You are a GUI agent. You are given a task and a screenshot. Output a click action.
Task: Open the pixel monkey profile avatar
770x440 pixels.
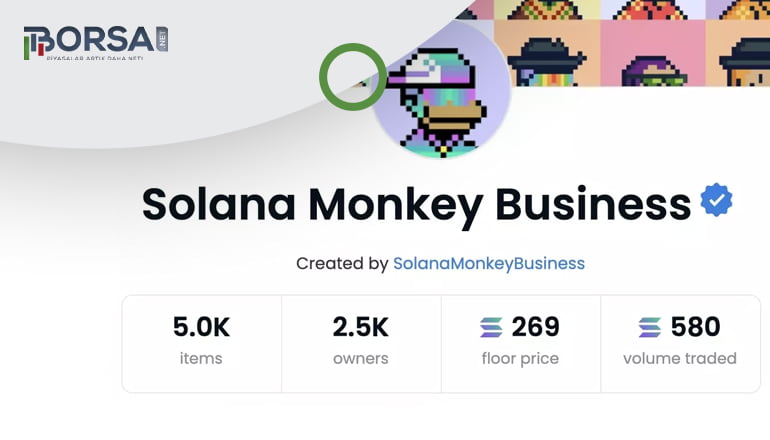point(441,89)
